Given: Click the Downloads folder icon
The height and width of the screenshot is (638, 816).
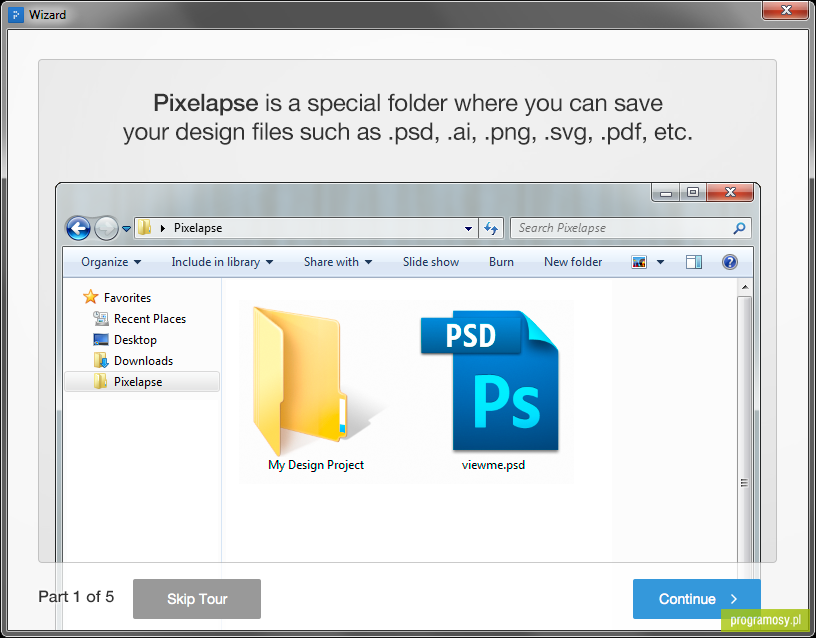Looking at the screenshot, I should point(100,361).
